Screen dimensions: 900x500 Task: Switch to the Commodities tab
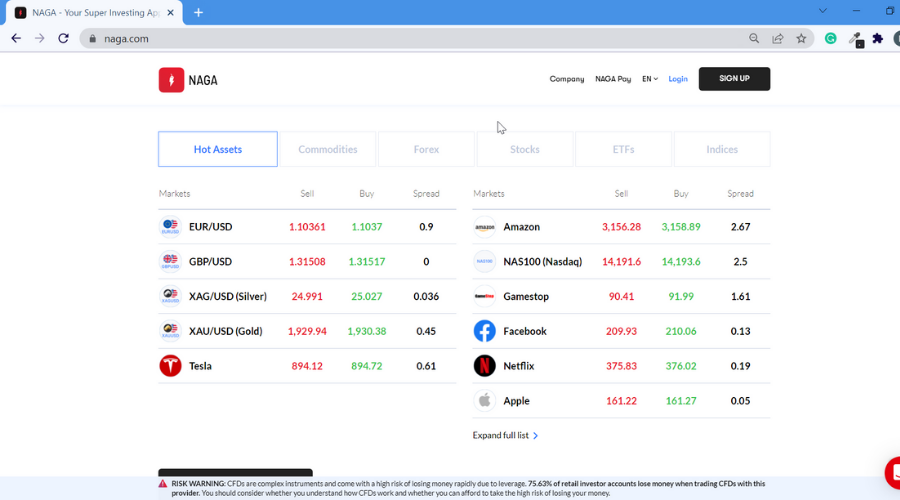328,149
